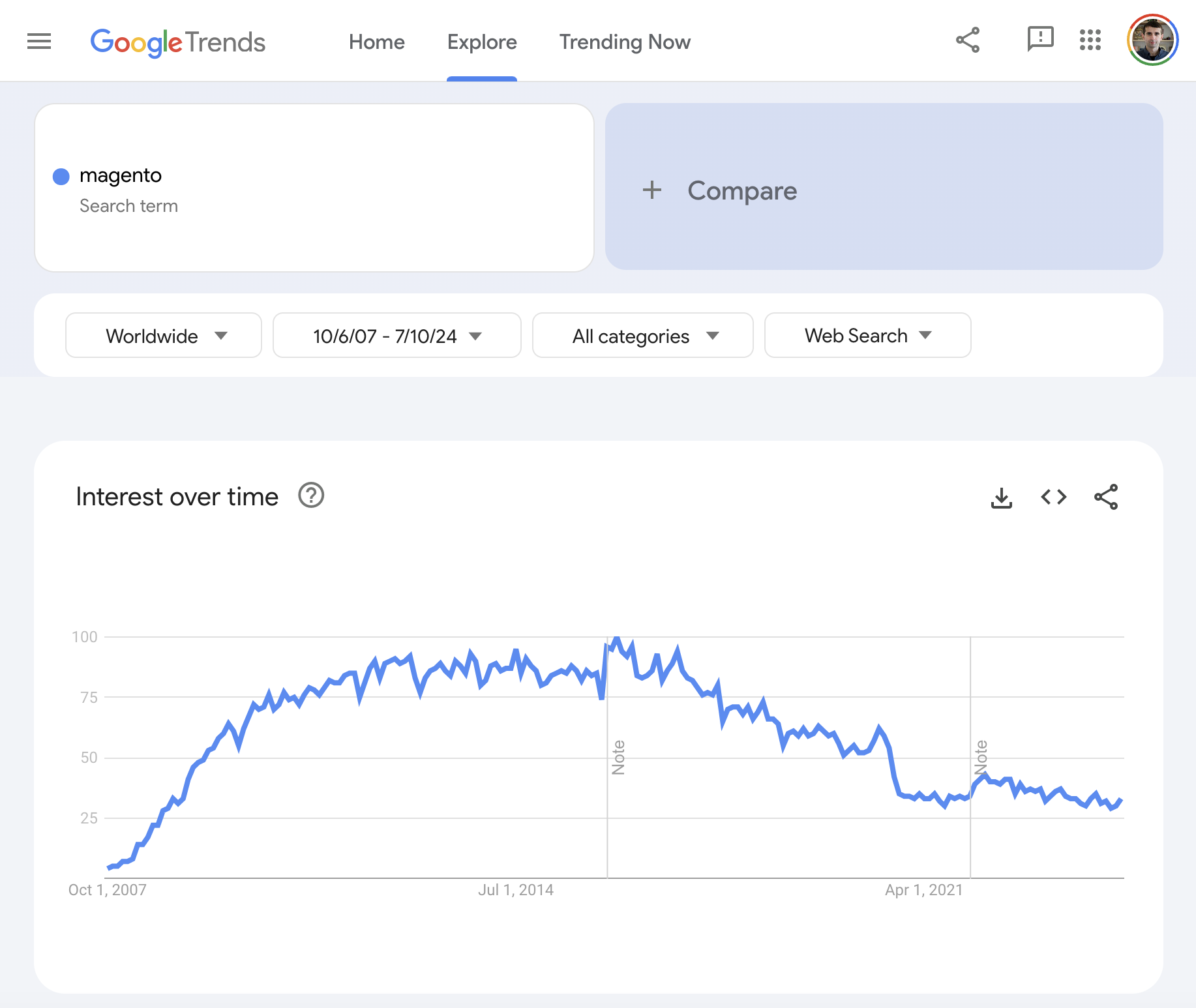Click the Note marker near Apr 2021
The height and width of the screenshot is (1008, 1196).
[981, 758]
